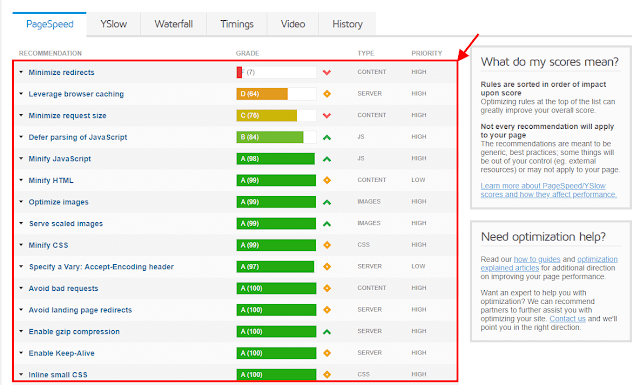Click the A (97) grade bar

click(276, 267)
